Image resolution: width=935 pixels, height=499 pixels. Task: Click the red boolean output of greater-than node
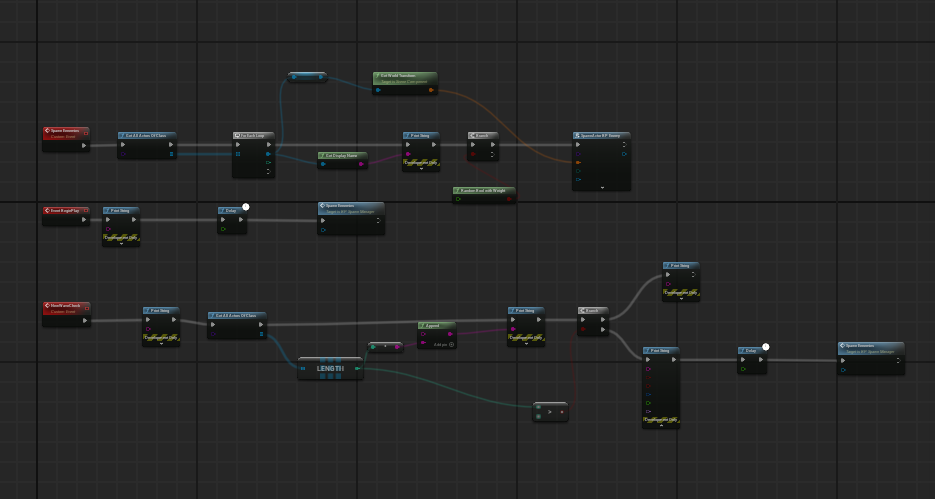pyautogui.click(x=562, y=411)
